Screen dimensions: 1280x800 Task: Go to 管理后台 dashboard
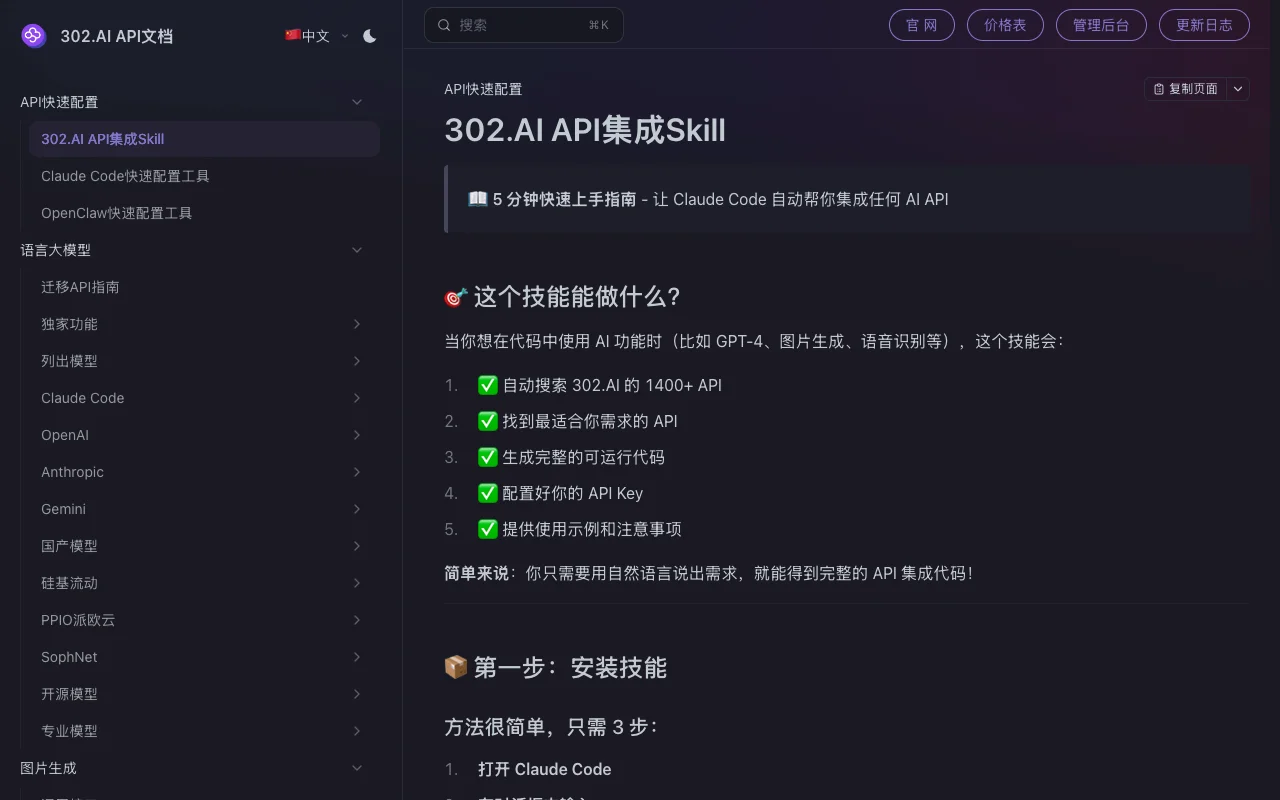point(1101,25)
